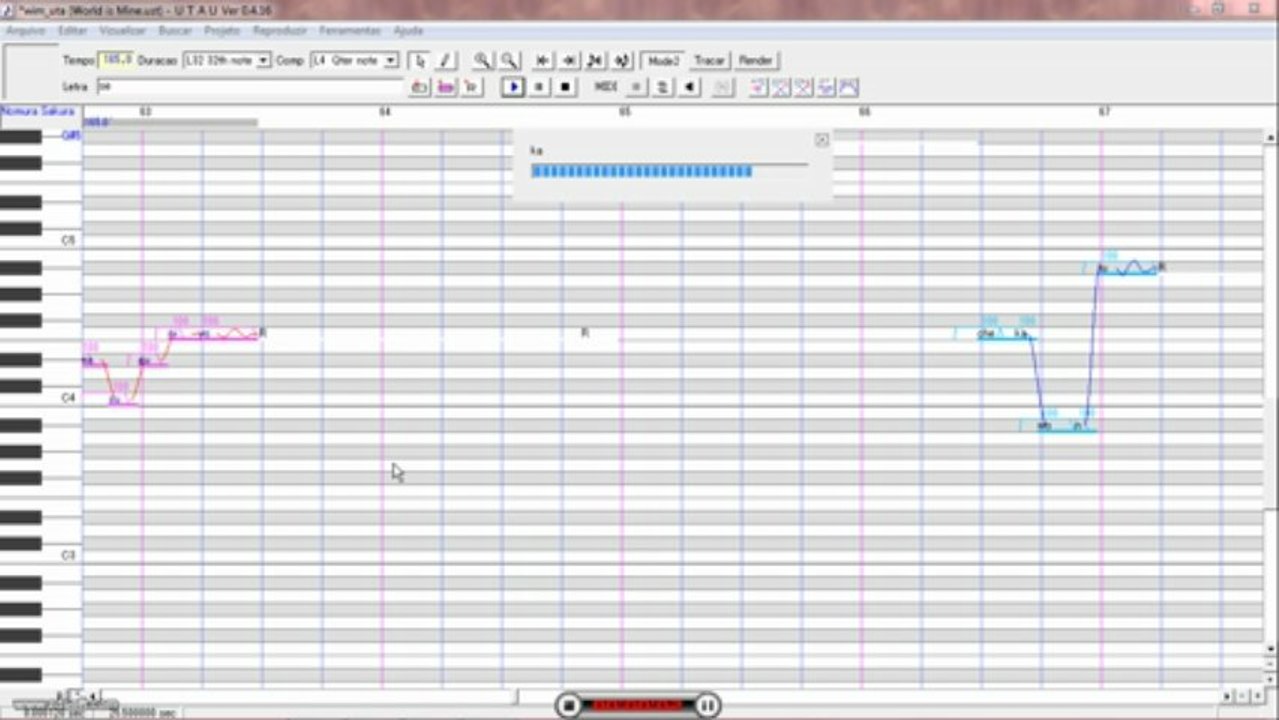Close the 'ka' render progress popup
Viewport: 1279px width, 720px height.
(822, 140)
